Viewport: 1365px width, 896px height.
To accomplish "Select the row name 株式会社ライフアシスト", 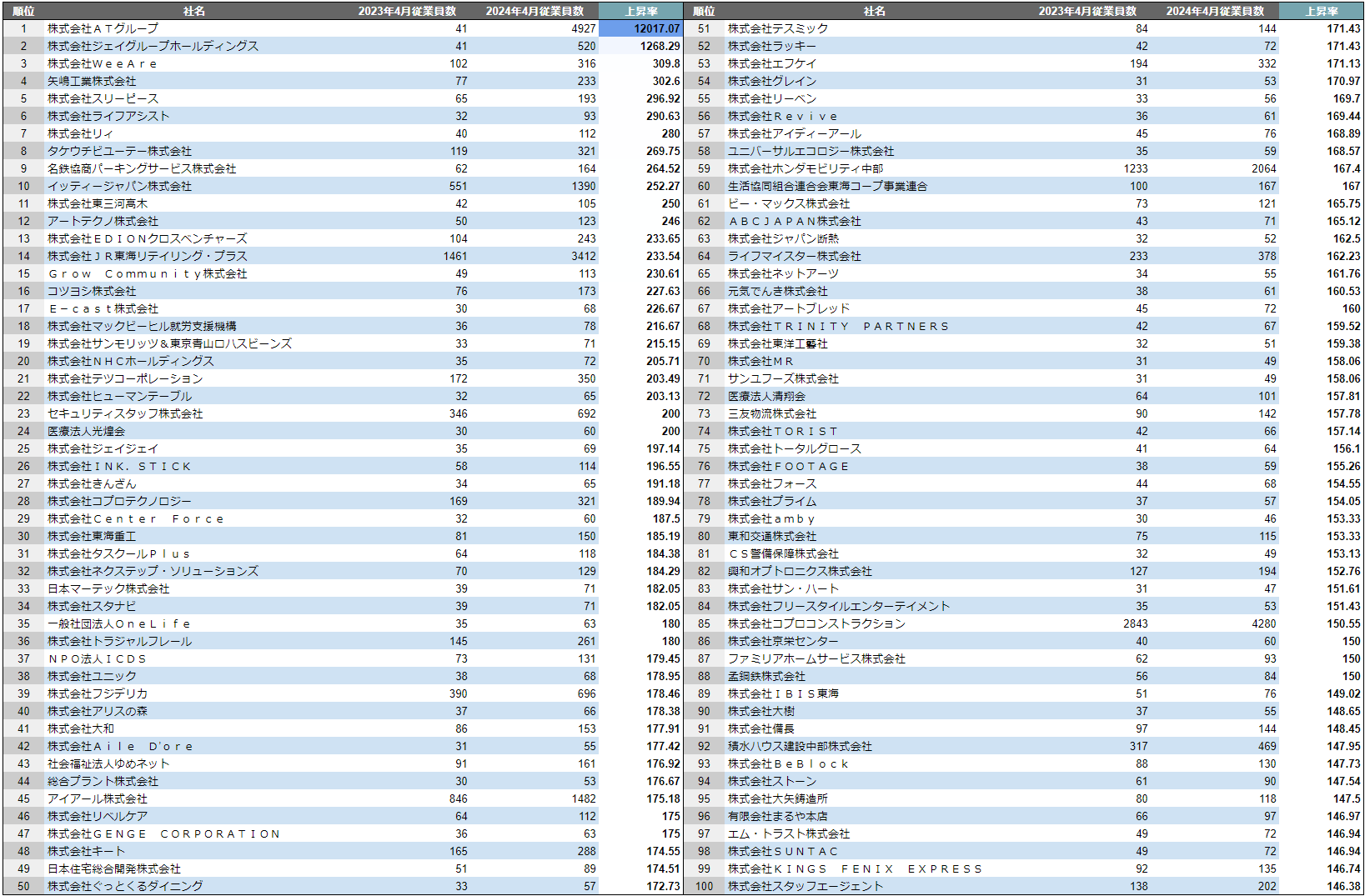I will [x=108, y=116].
